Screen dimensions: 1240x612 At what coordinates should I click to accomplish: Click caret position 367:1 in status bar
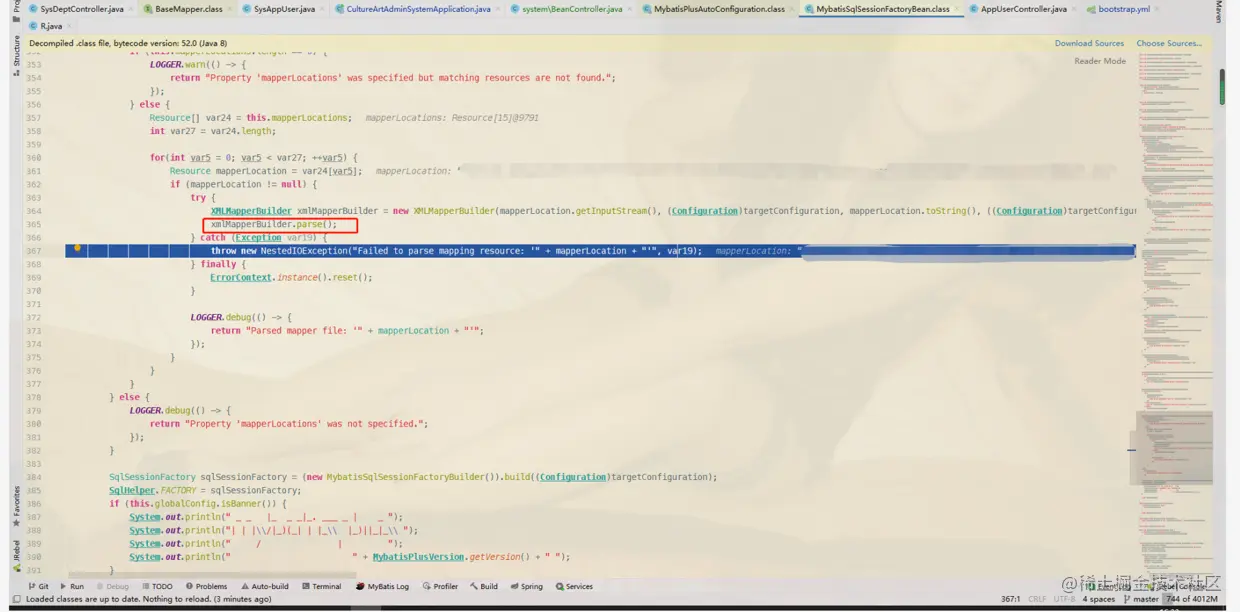(1010, 599)
